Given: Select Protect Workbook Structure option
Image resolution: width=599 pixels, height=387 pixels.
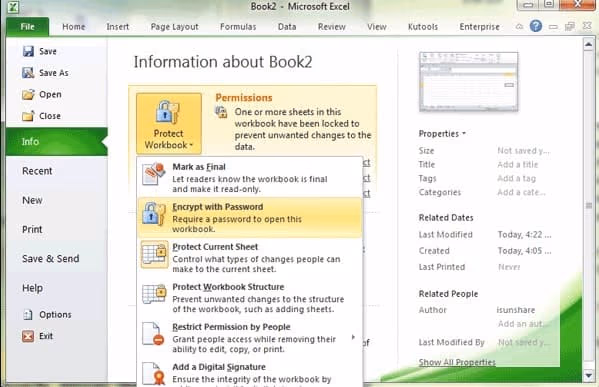Looking at the screenshot, I should (x=249, y=298).
